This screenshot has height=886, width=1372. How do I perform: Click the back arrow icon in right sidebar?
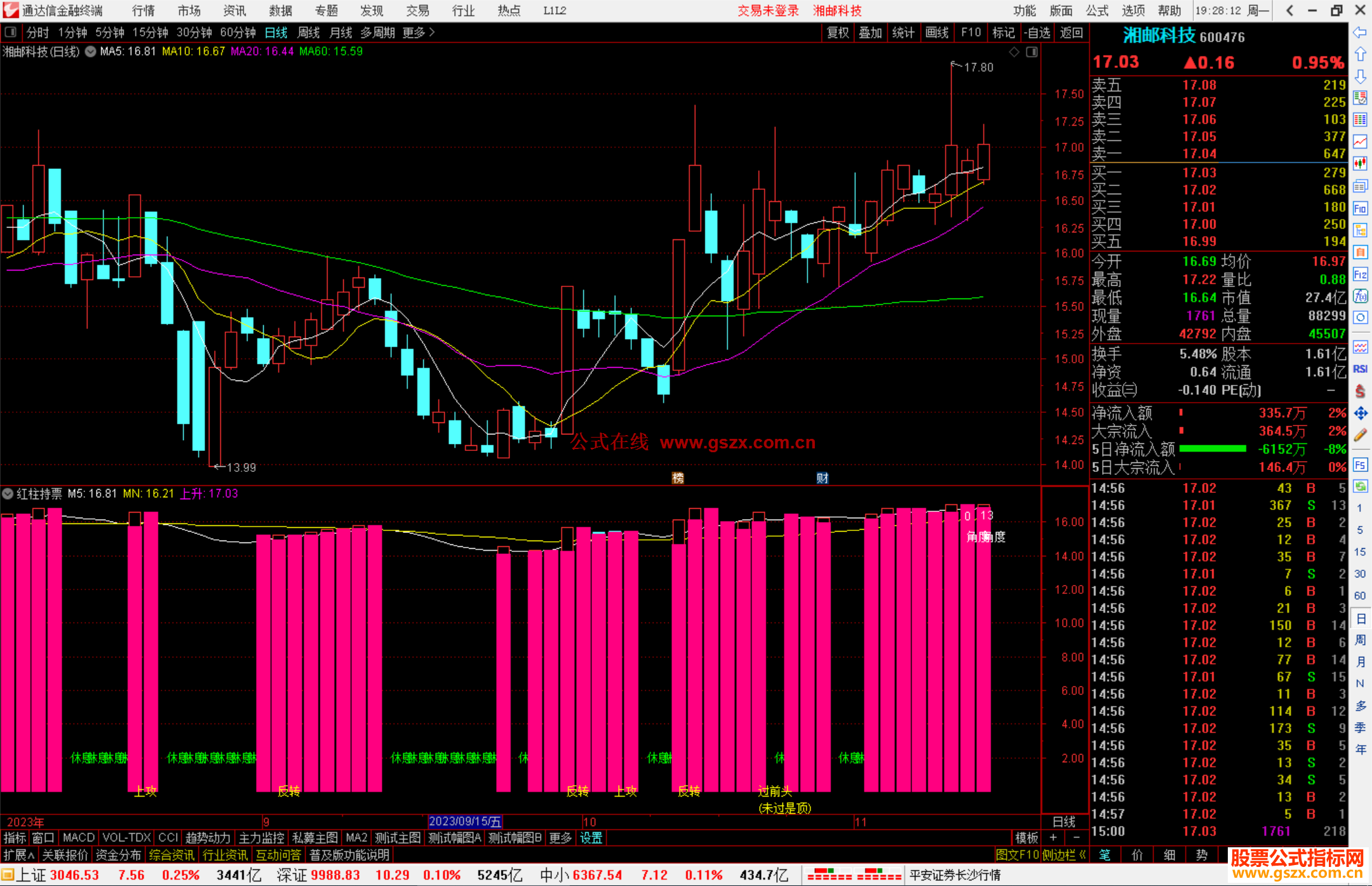pyautogui.click(x=1360, y=32)
